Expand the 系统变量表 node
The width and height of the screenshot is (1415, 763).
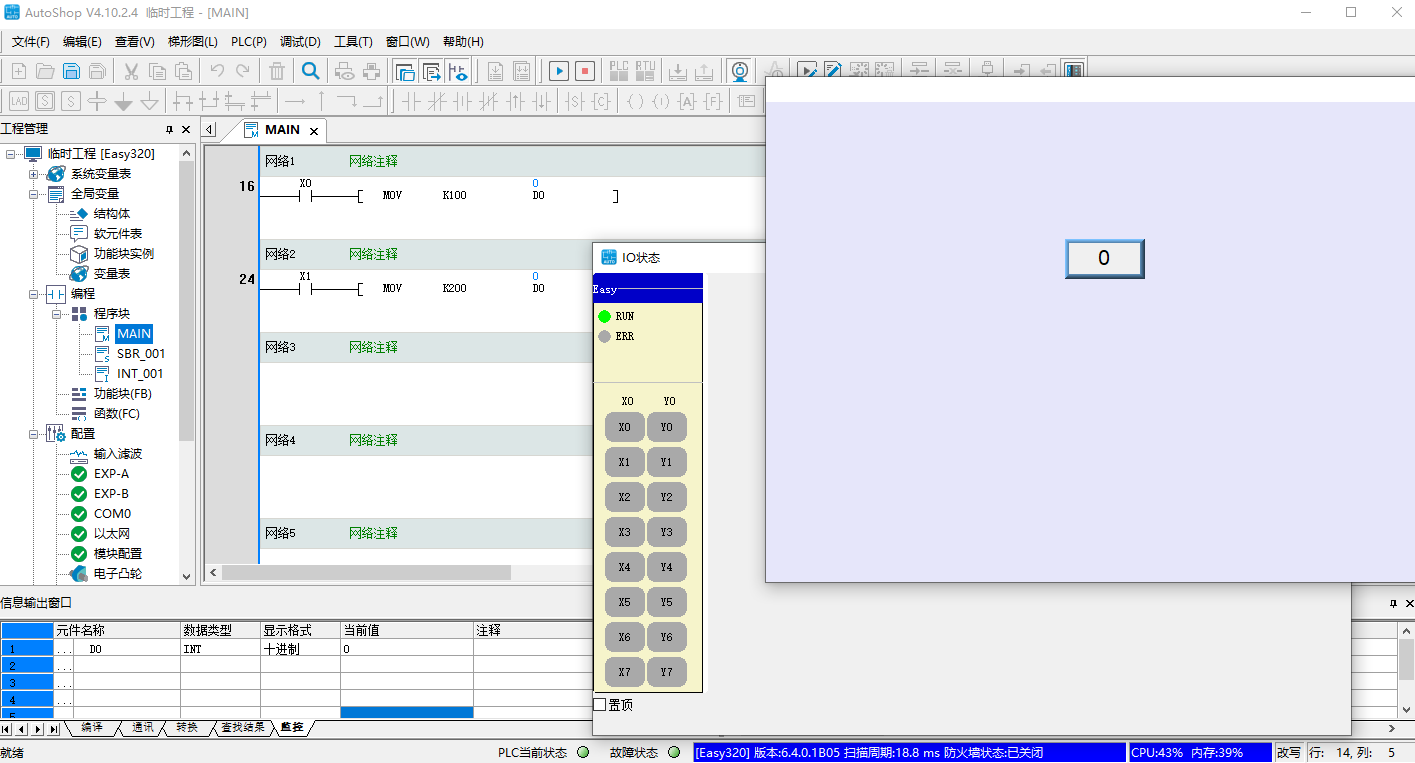click(x=33, y=174)
